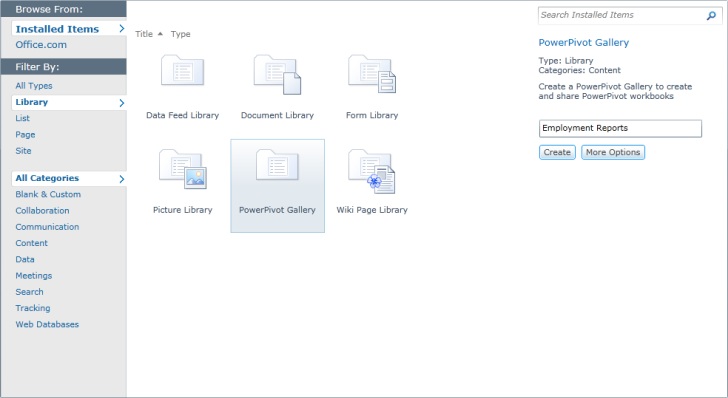728x398 pixels.
Task: Browse templates from Office.com
Action: click(x=41, y=45)
